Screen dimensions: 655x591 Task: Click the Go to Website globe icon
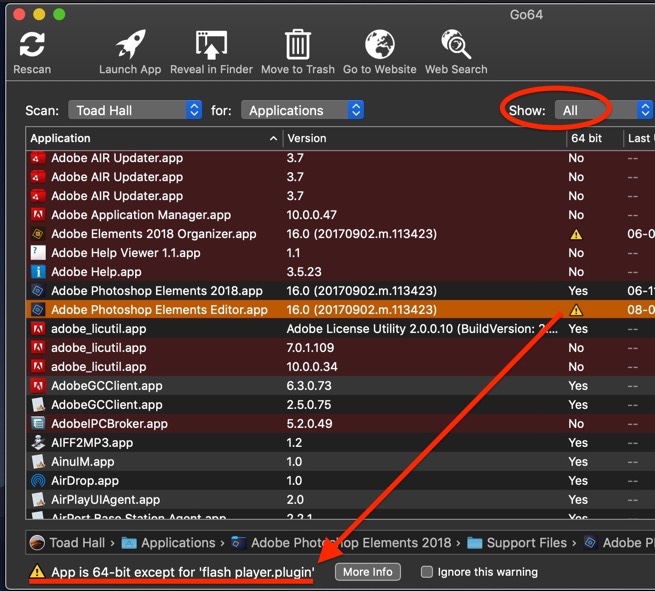pyautogui.click(x=380, y=44)
